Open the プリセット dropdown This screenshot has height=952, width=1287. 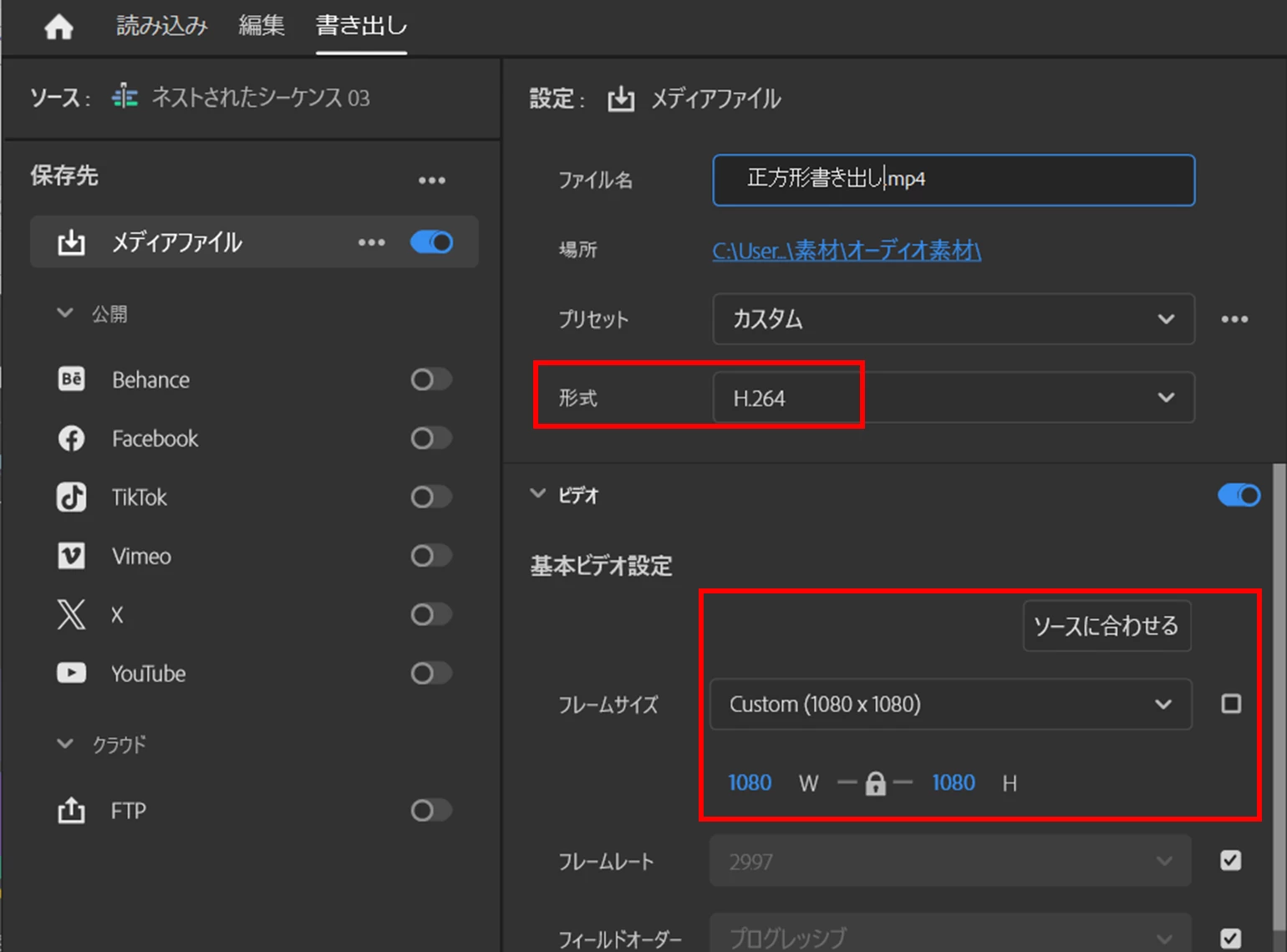click(x=954, y=319)
